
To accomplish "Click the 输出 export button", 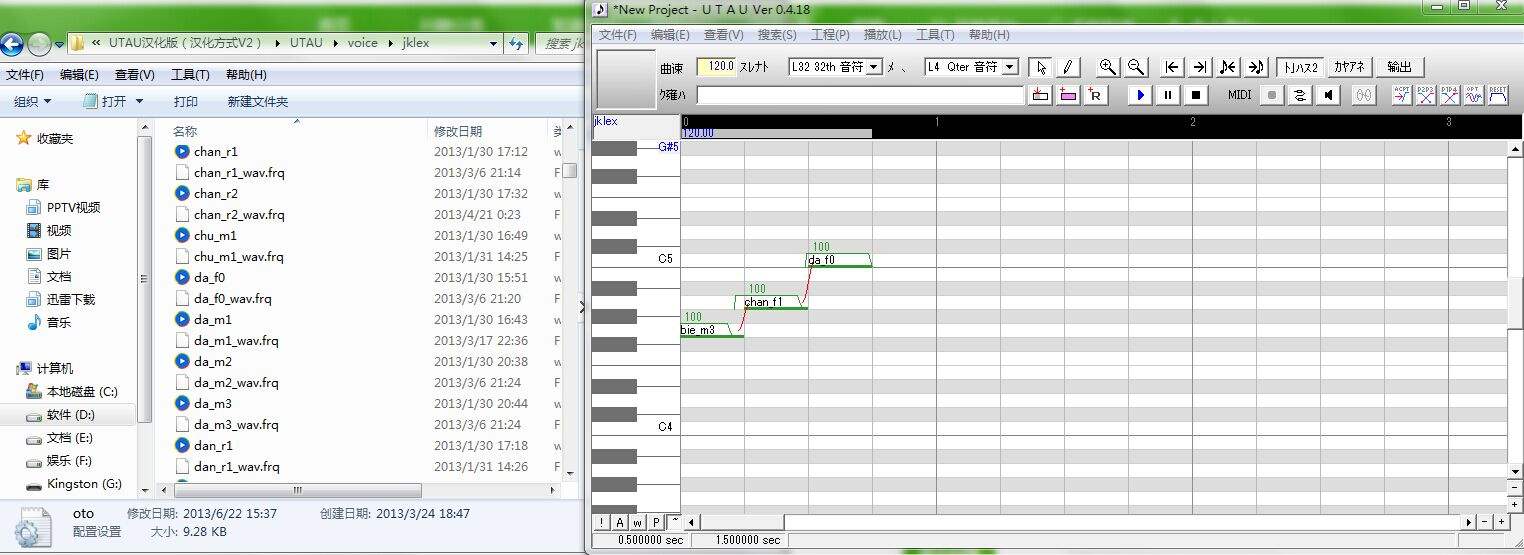I will coord(1400,67).
